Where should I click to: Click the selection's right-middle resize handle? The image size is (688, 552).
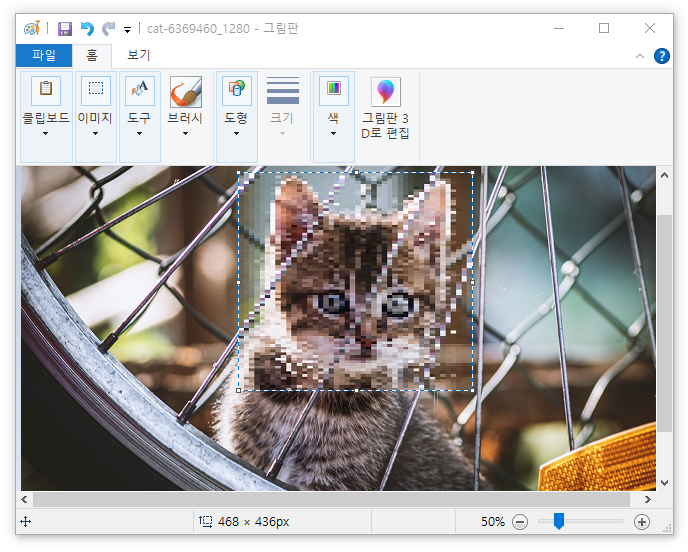(473, 282)
